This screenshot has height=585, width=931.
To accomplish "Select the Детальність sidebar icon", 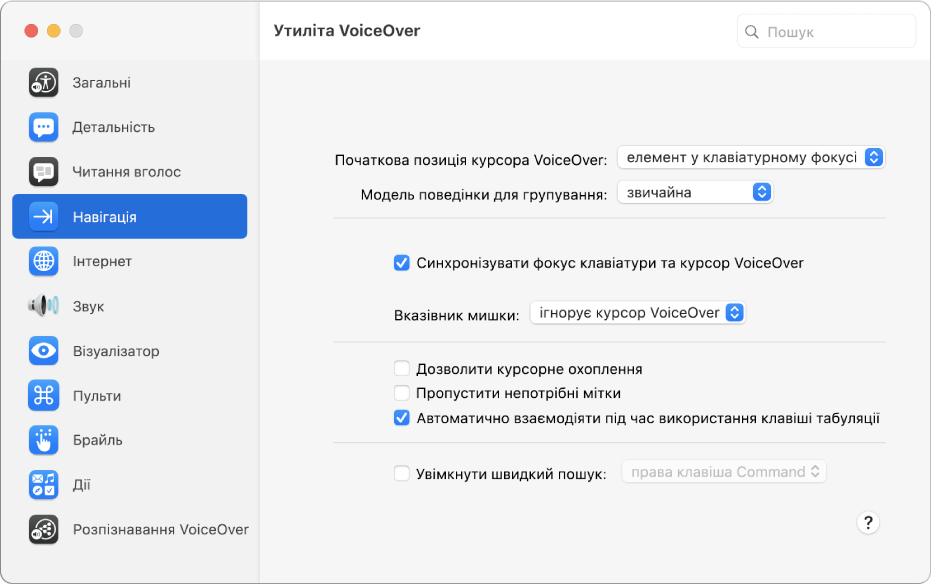I will (x=43, y=127).
